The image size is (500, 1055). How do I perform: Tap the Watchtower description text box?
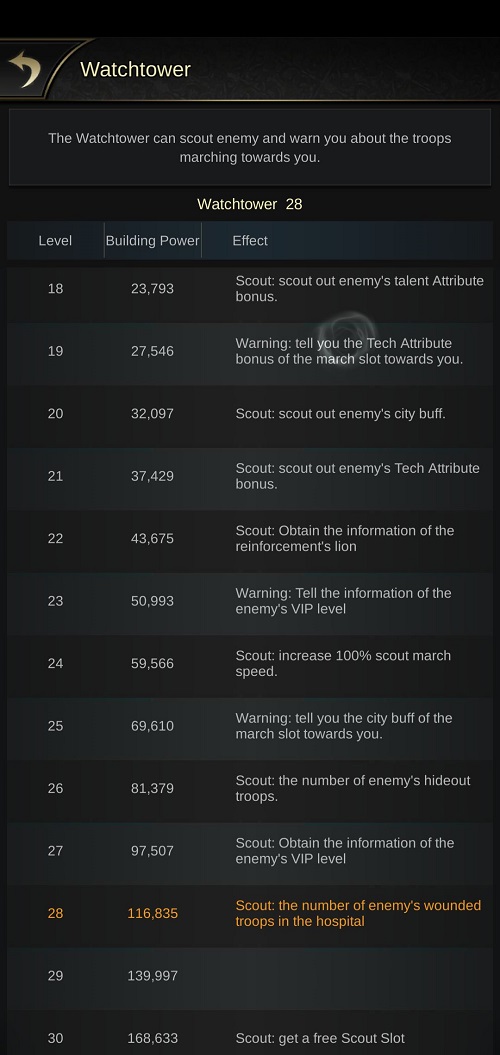(250, 147)
